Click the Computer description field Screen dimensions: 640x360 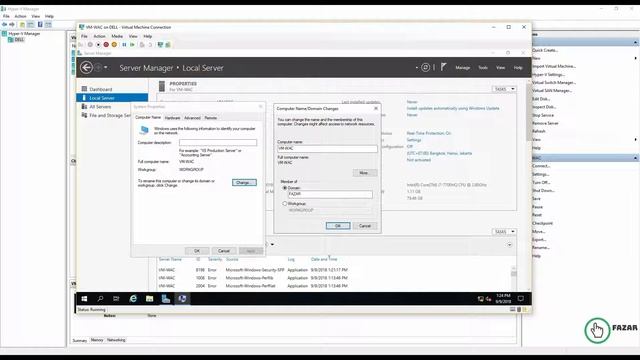click(218, 142)
